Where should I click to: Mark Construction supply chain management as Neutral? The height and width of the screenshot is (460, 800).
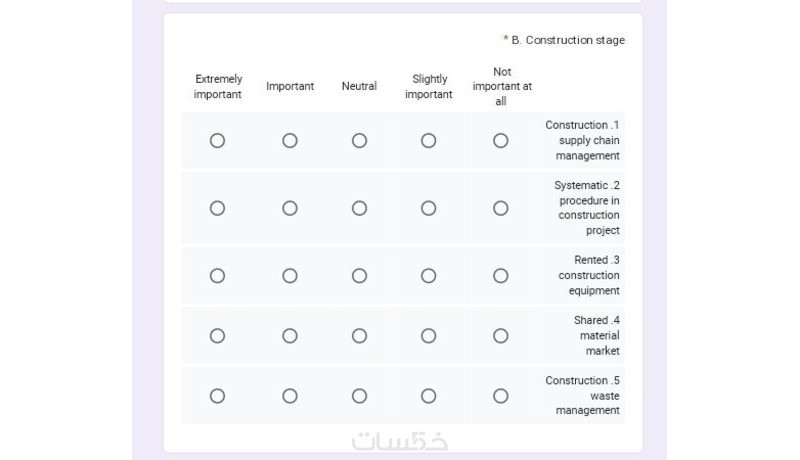click(x=359, y=140)
